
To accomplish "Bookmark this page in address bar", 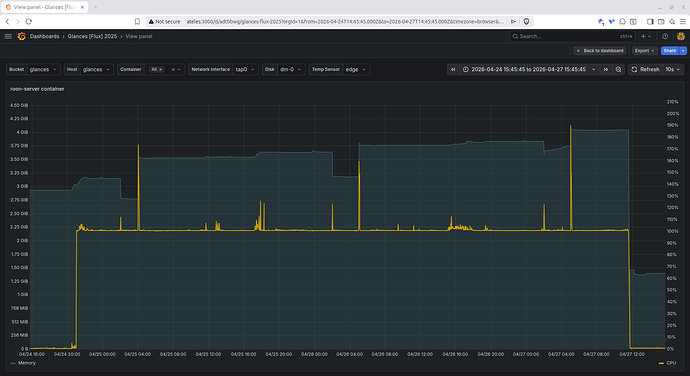I will (x=137, y=21).
